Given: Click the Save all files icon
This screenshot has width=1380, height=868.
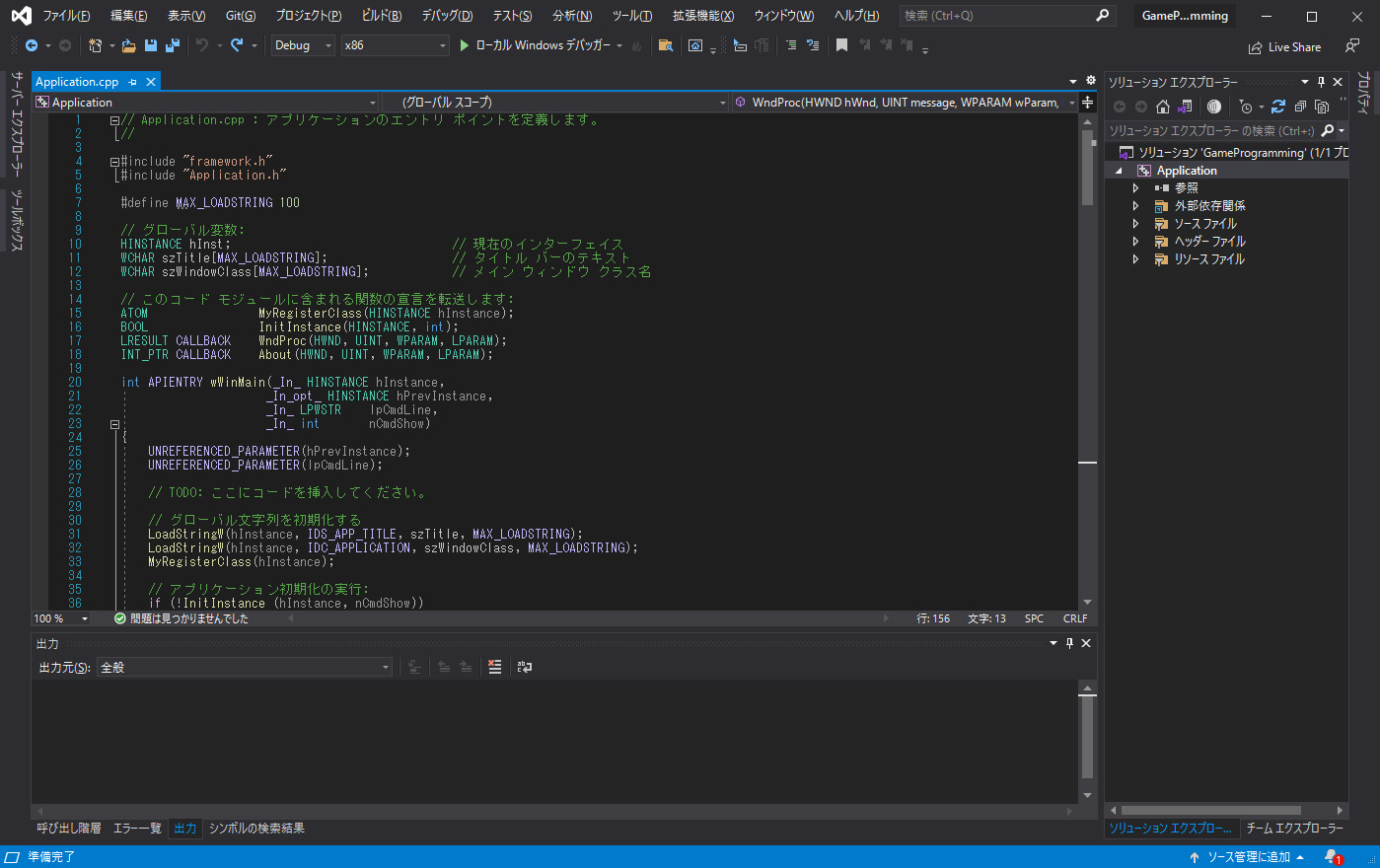Looking at the screenshot, I should coord(171,44).
